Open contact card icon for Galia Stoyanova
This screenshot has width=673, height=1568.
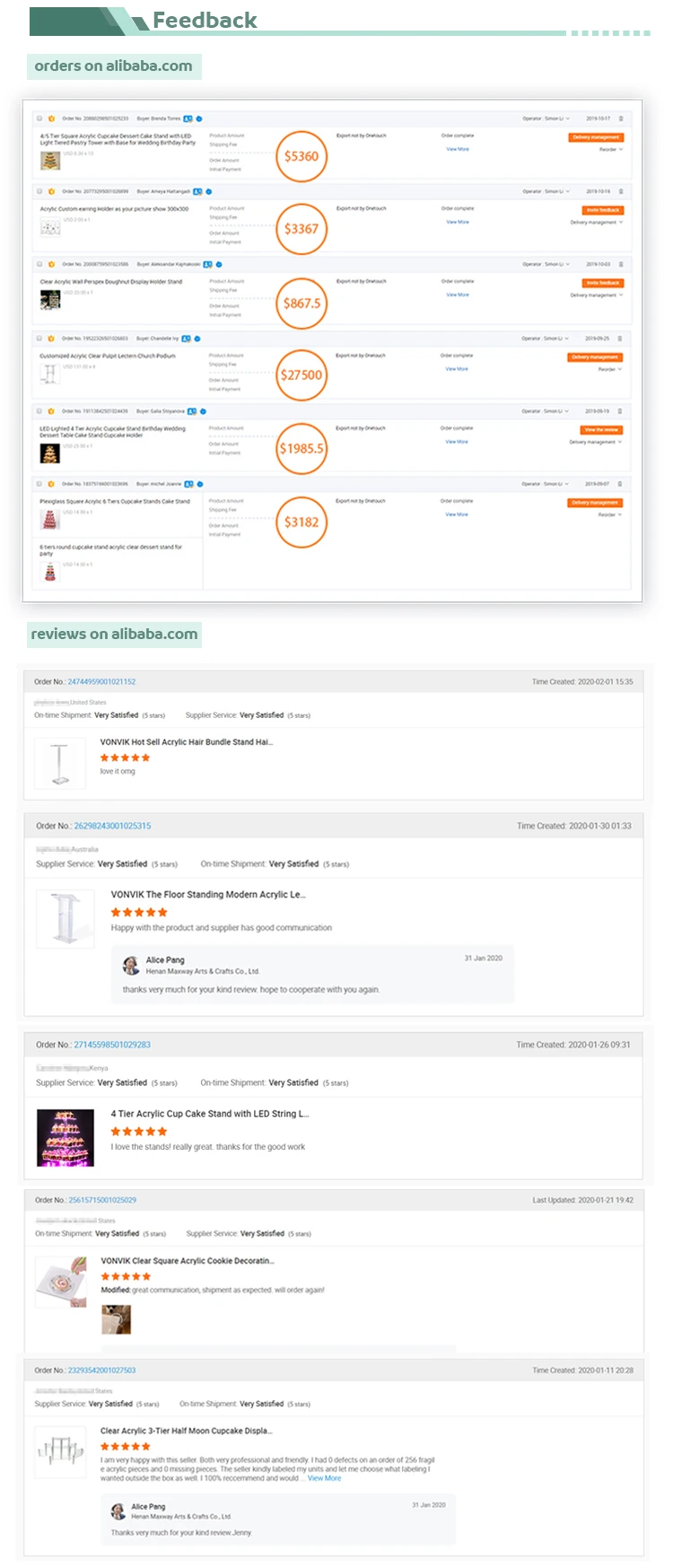191,411
